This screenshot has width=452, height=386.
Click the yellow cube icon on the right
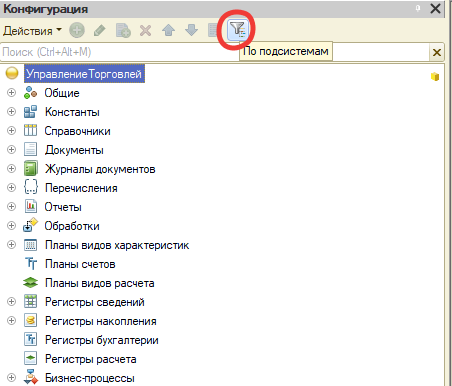point(435,77)
